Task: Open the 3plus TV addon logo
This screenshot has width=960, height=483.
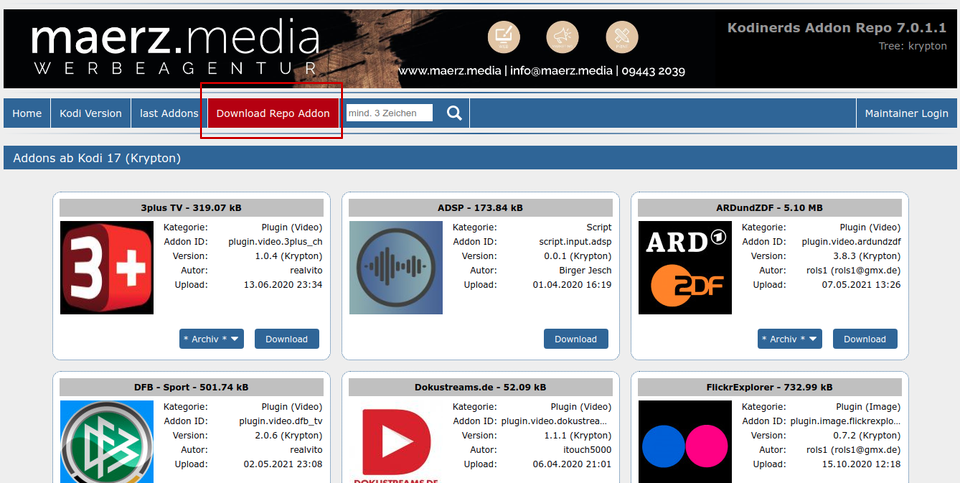Action: coord(107,268)
